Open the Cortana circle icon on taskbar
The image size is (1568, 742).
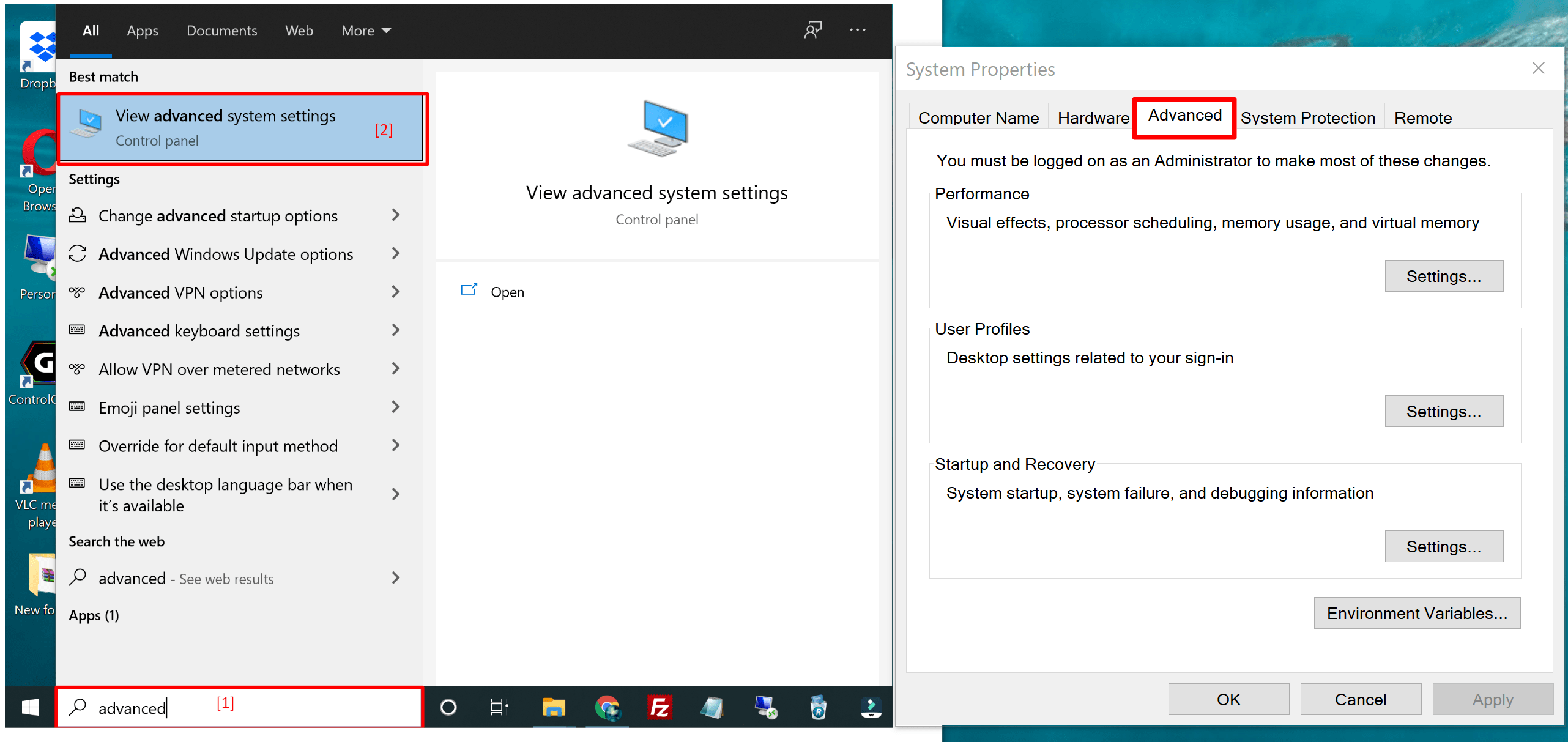click(448, 708)
